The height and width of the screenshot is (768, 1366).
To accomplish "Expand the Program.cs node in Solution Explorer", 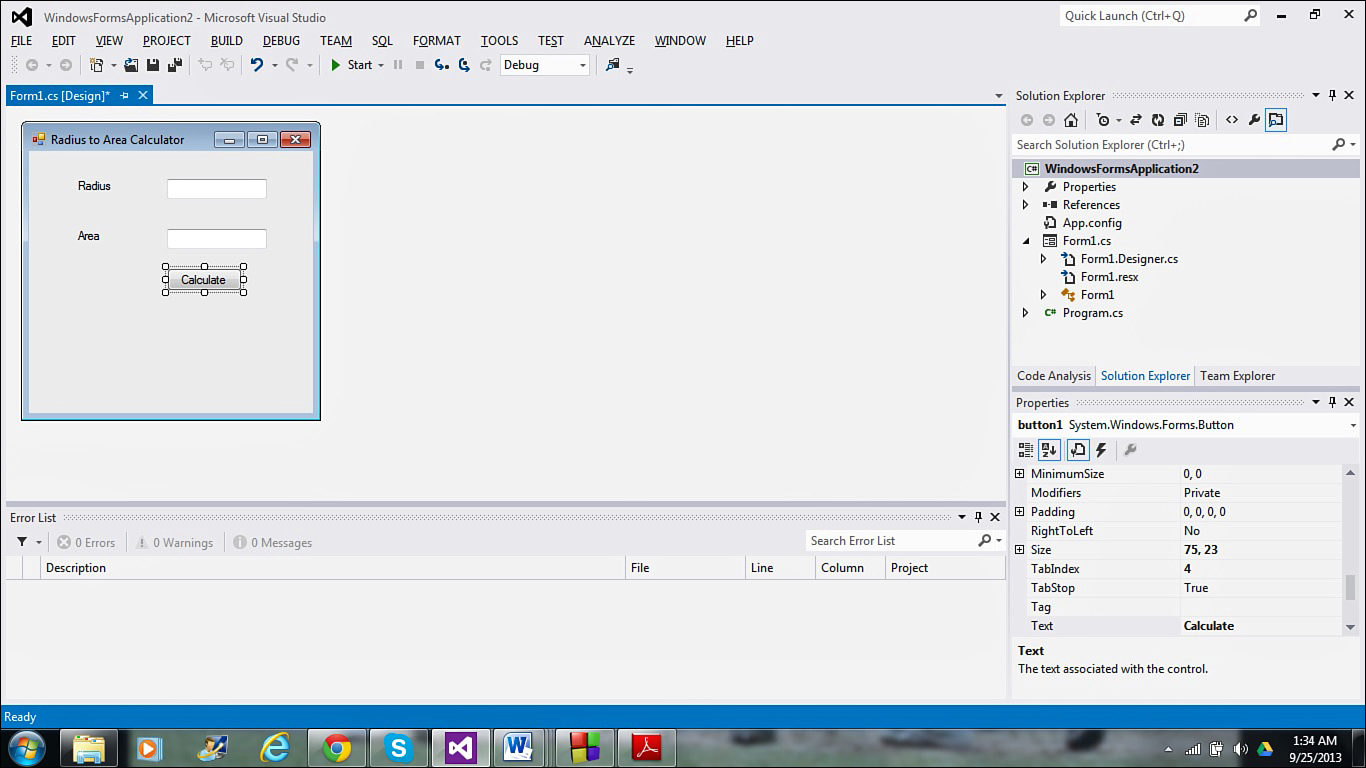I will tap(1025, 313).
